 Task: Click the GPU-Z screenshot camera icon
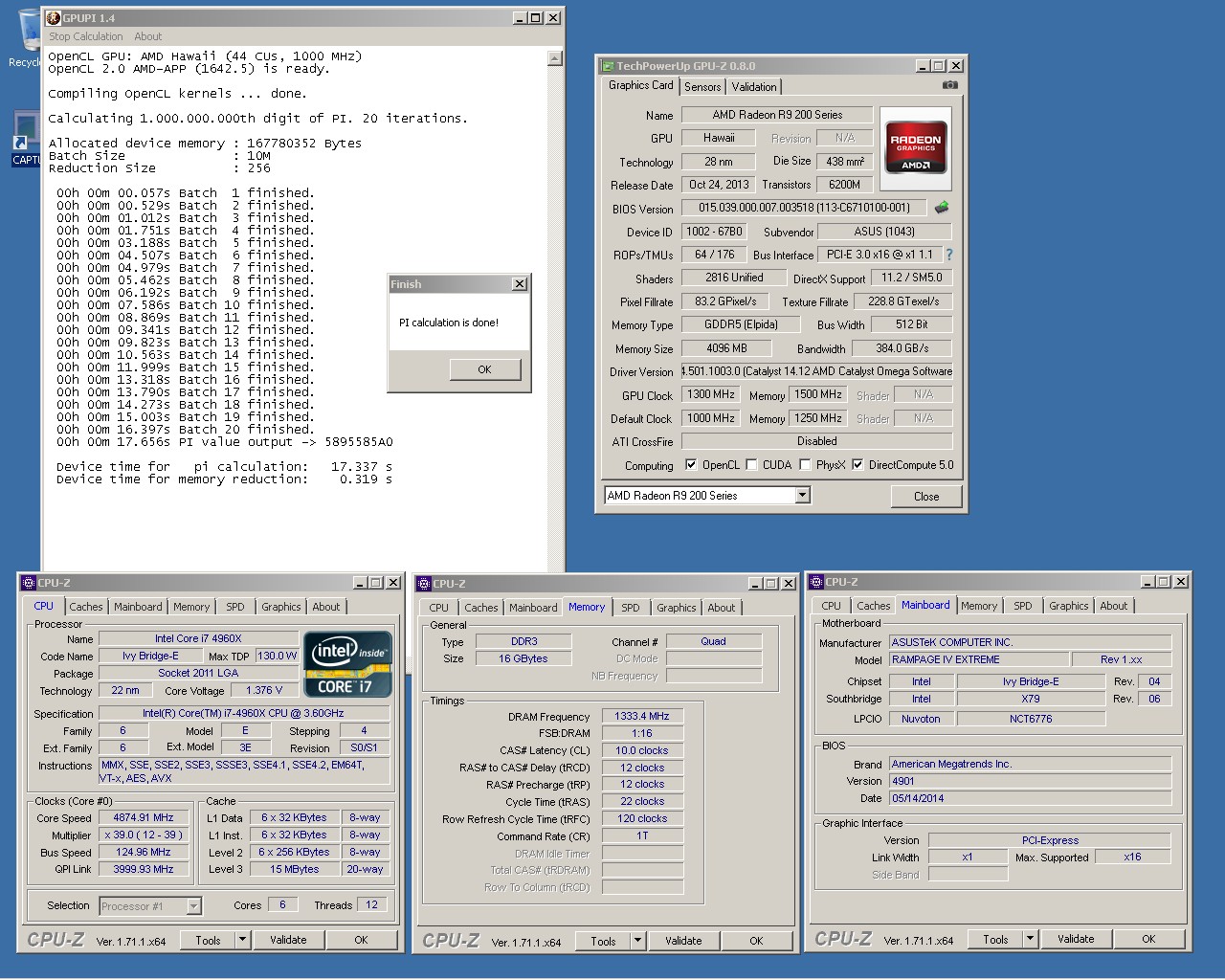[949, 85]
